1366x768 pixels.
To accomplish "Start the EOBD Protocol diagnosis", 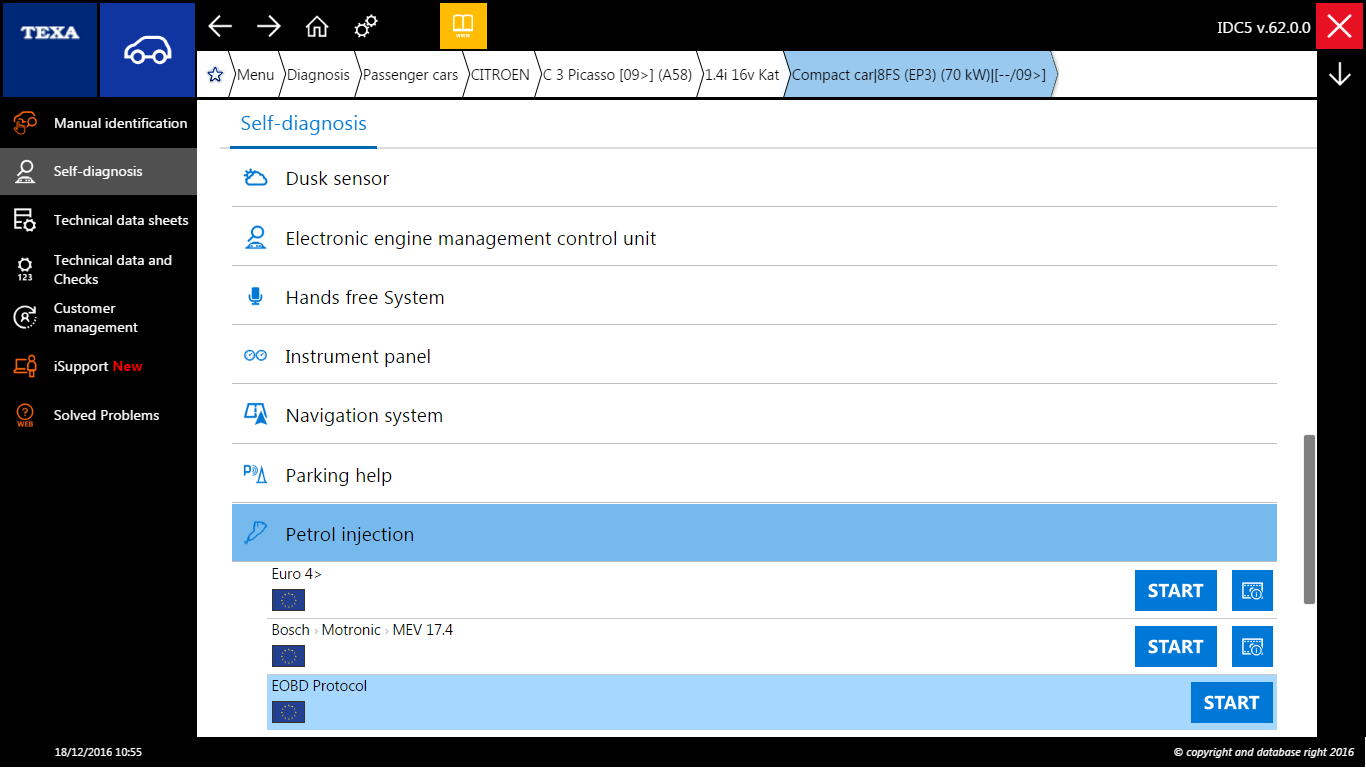I will click(1231, 703).
